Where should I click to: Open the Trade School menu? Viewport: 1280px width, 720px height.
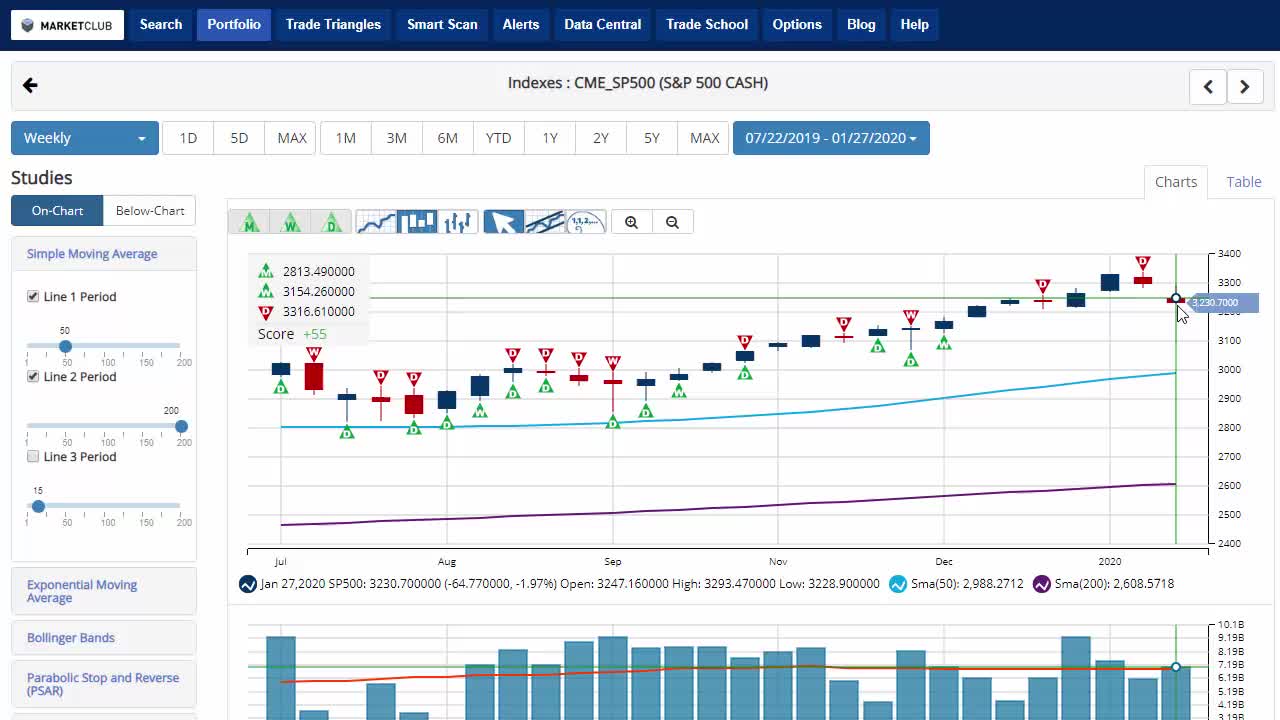707,25
